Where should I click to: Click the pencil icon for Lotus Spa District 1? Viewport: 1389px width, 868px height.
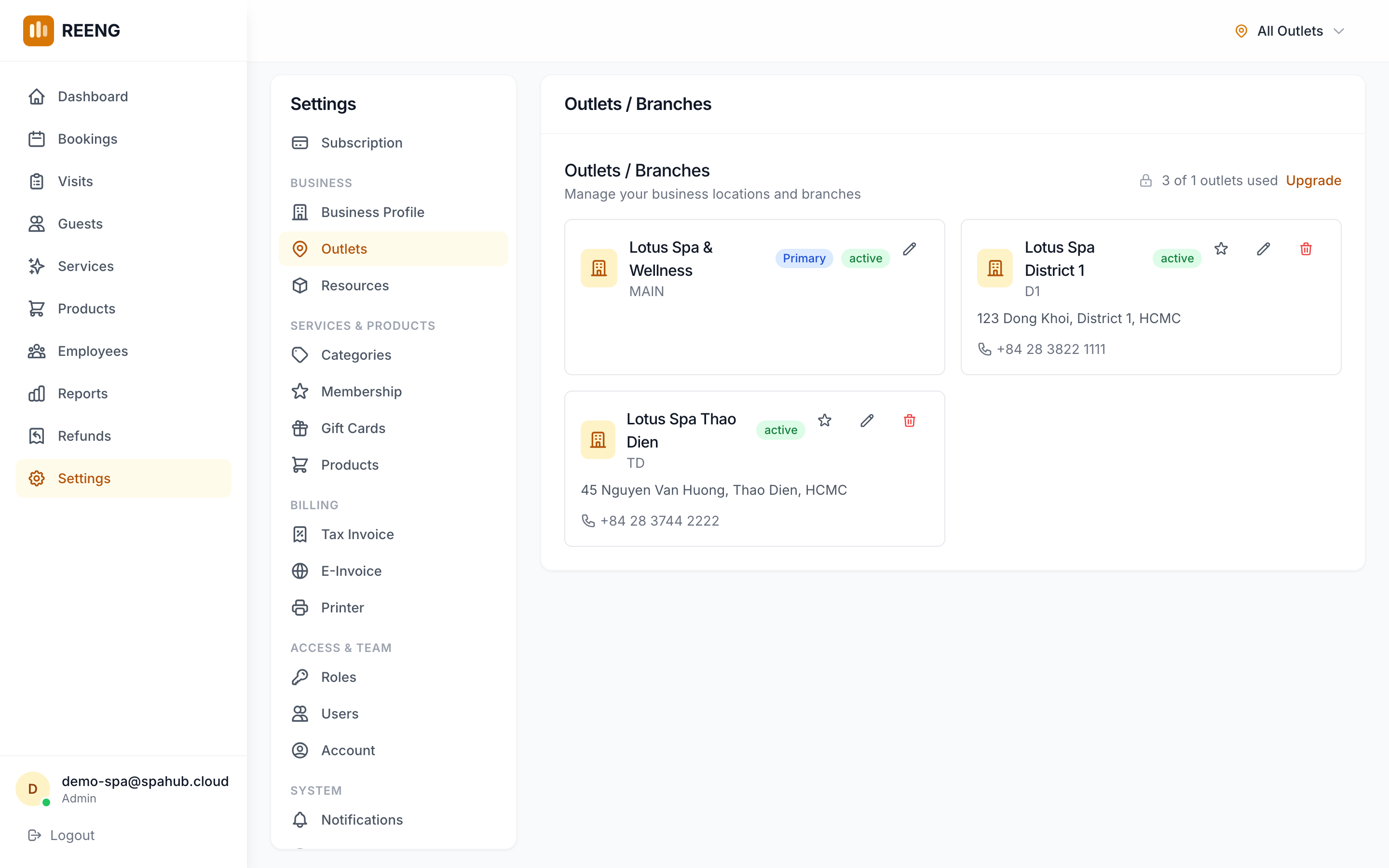(1263, 249)
